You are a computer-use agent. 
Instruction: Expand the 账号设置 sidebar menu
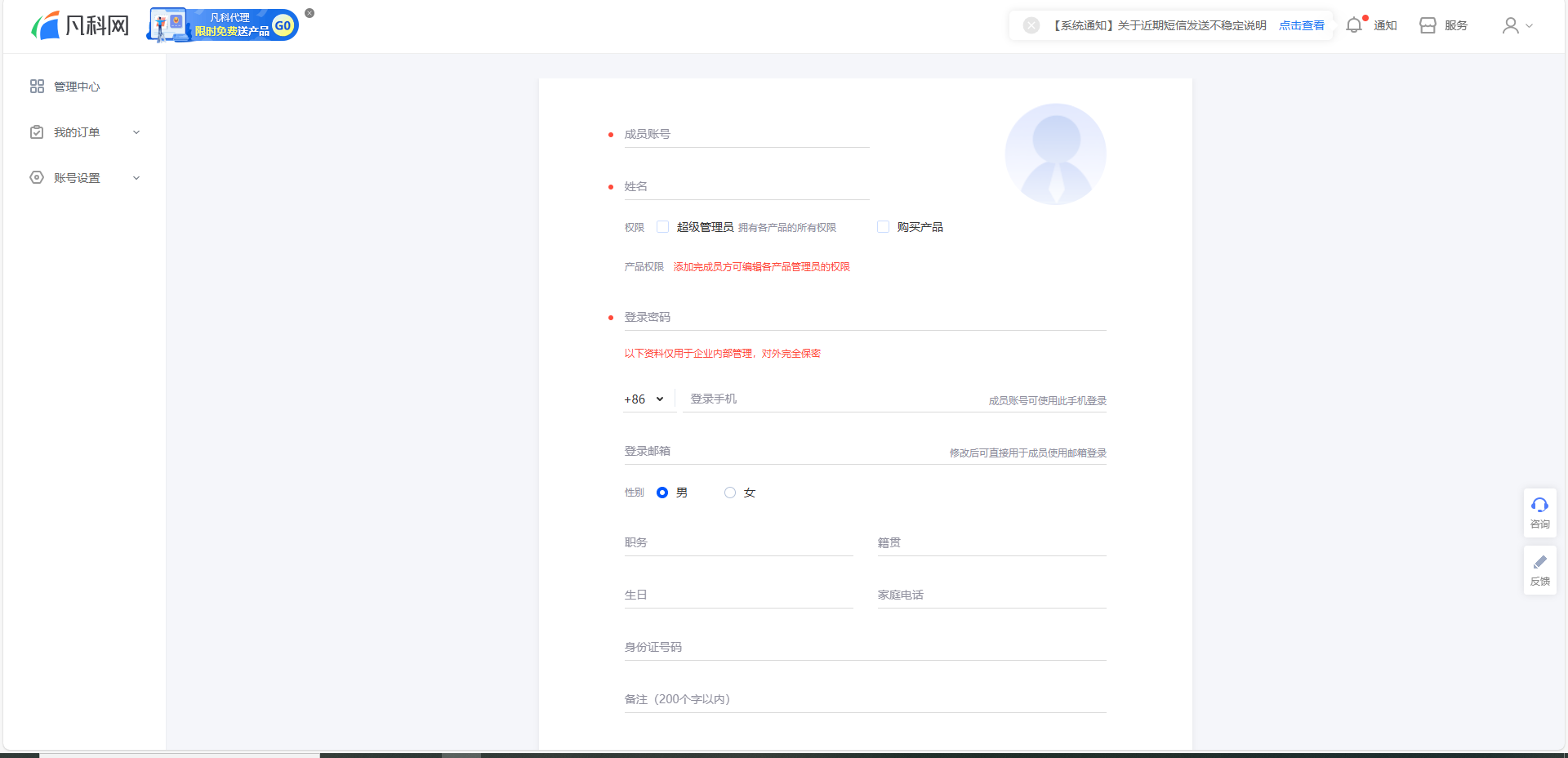(x=85, y=178)
